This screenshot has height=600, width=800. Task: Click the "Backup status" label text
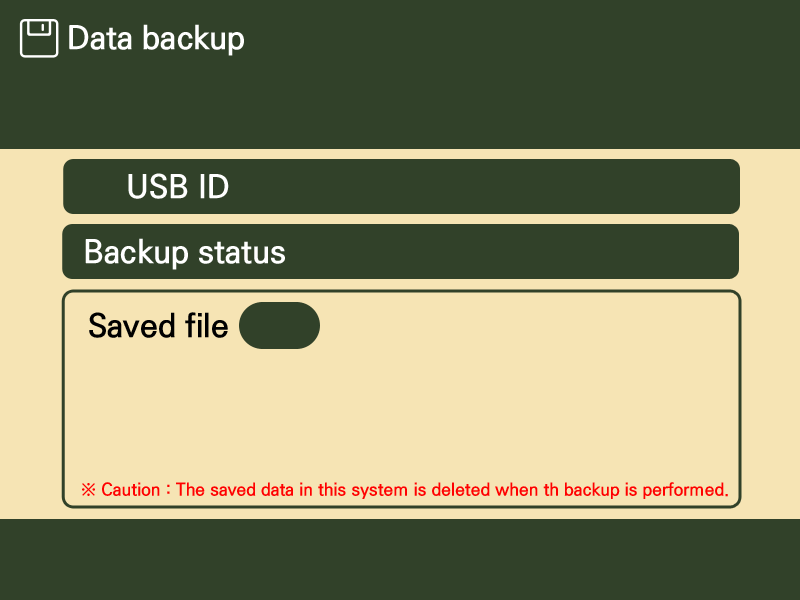[x=185, y=252]
